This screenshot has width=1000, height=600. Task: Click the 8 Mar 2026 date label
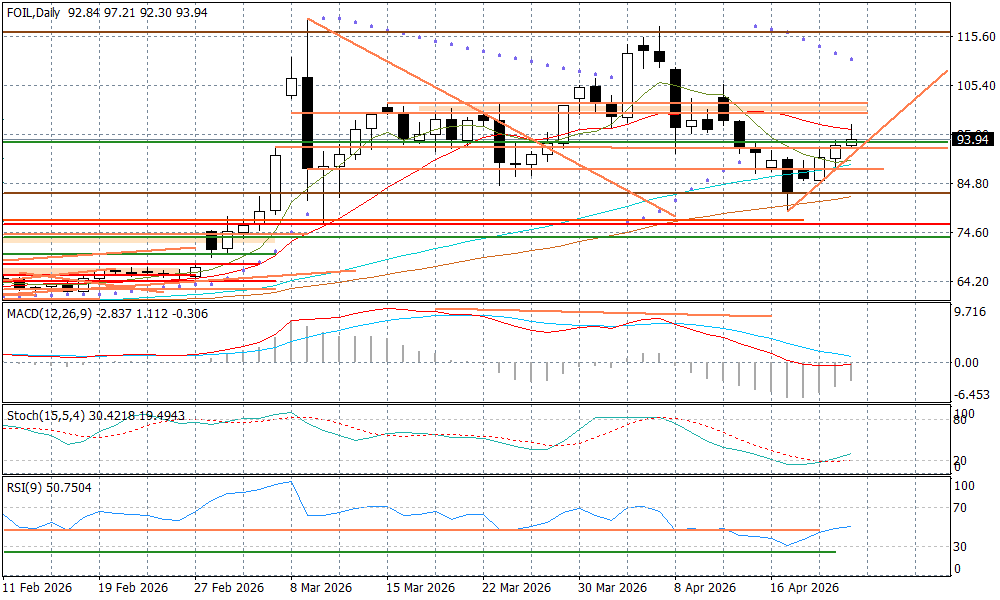319,588
